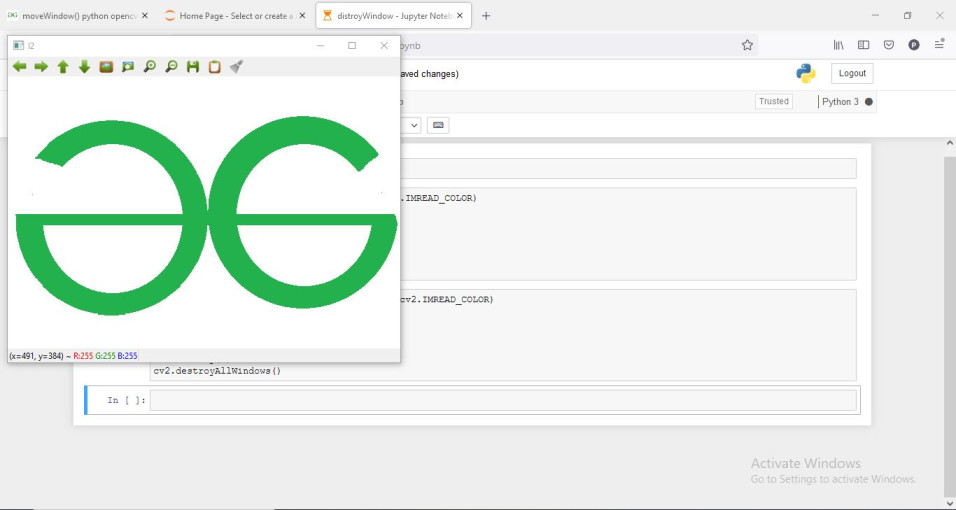Minimize the Firefox browser window
956x510 pixels.
click(876, 16)
